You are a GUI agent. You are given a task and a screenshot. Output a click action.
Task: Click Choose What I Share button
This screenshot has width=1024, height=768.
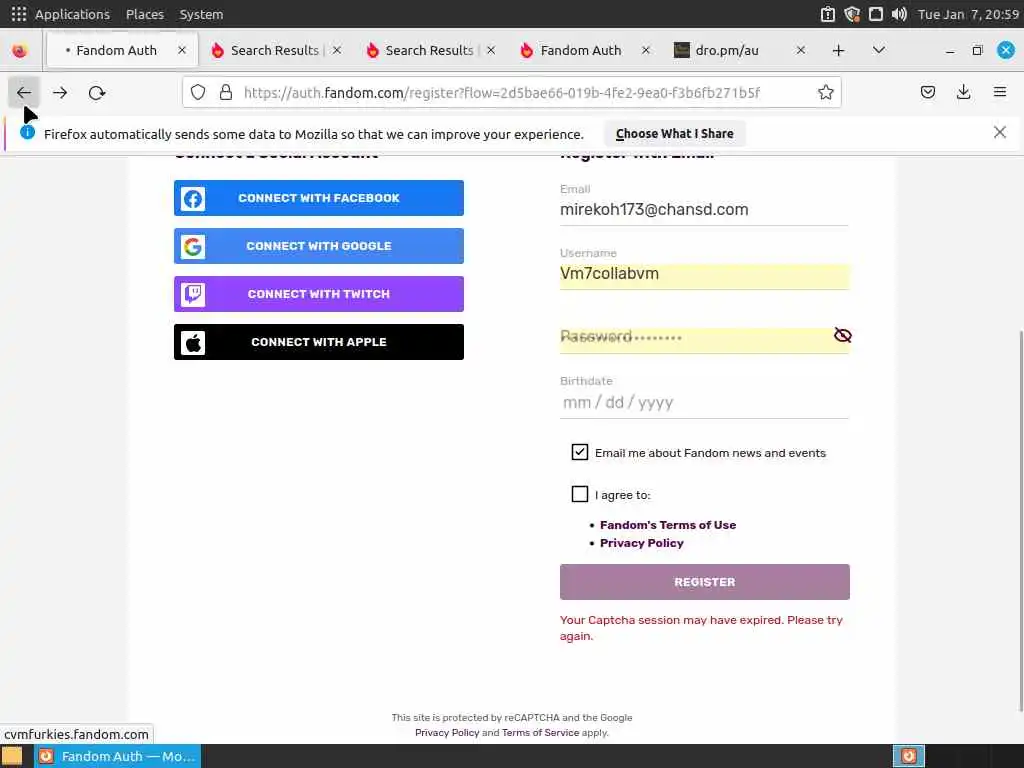[x=675, y=134]
